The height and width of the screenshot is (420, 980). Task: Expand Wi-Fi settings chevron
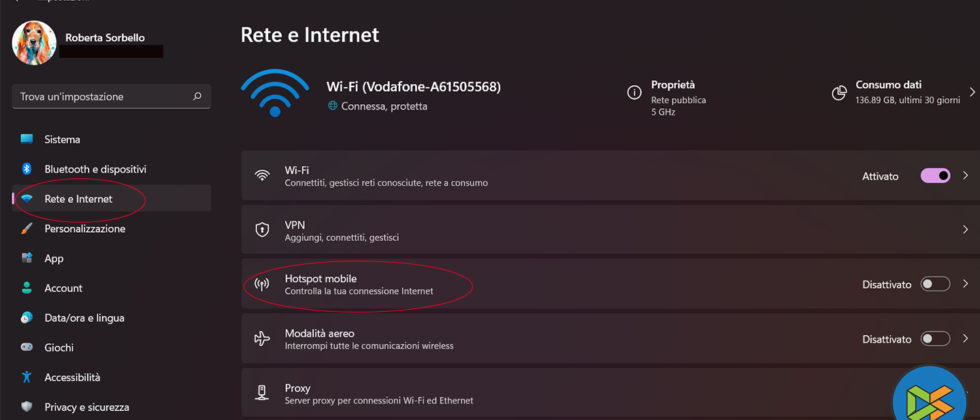[965, 176]
